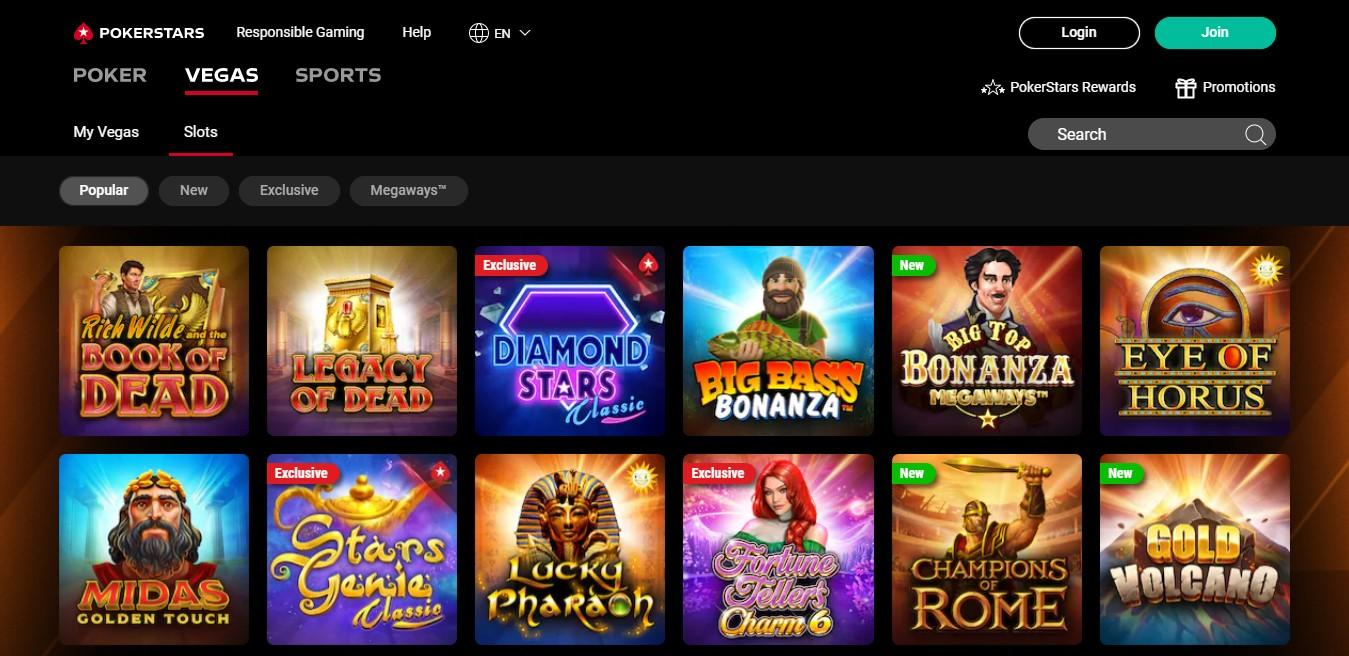Click the magnifier search icon
The width and height of the screenshot is (1349, 656).
(1255, 135)
